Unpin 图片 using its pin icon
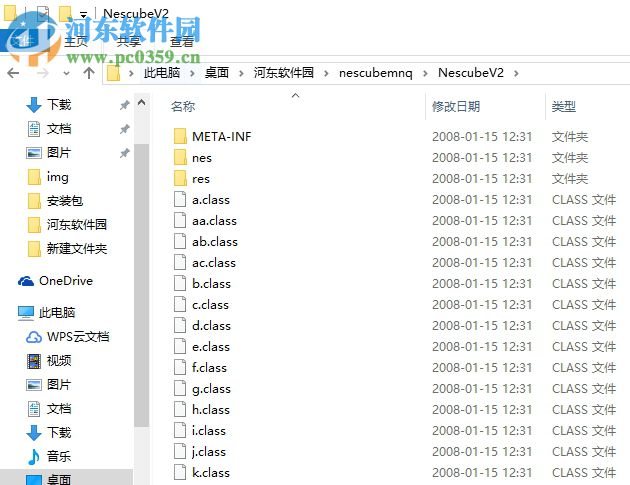Image resolution: width=630 pixels, height=485 pixels. click(125, 153)
